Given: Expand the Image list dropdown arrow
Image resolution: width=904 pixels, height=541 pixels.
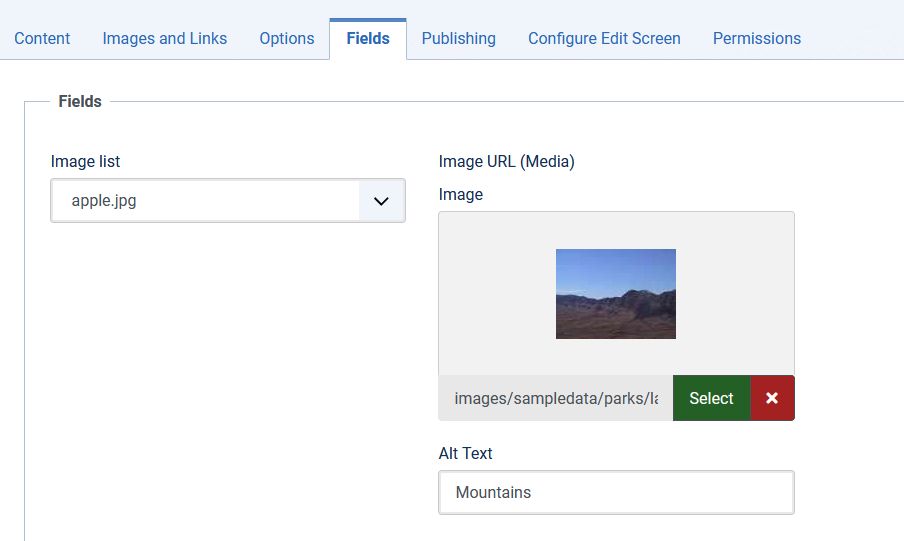Looking at the screenshot, I should pos(381,201).
